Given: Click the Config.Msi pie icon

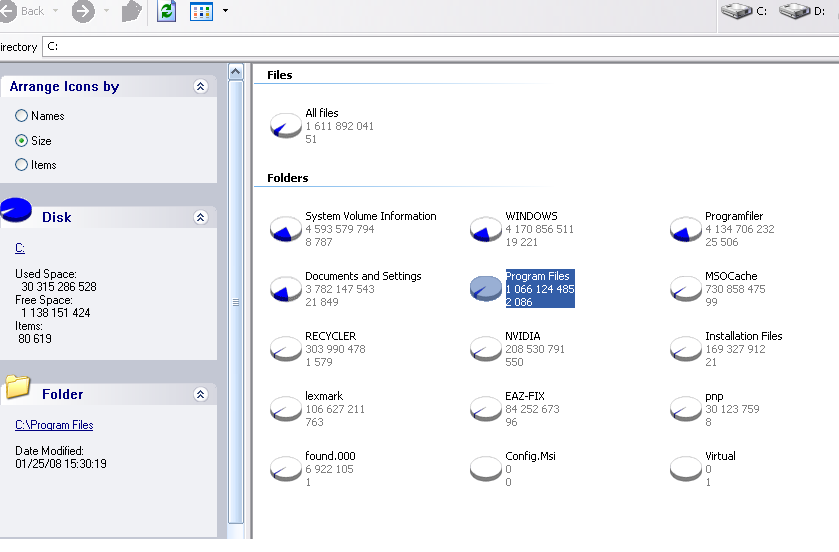Looking at the screenshot, I should (485, 469).
